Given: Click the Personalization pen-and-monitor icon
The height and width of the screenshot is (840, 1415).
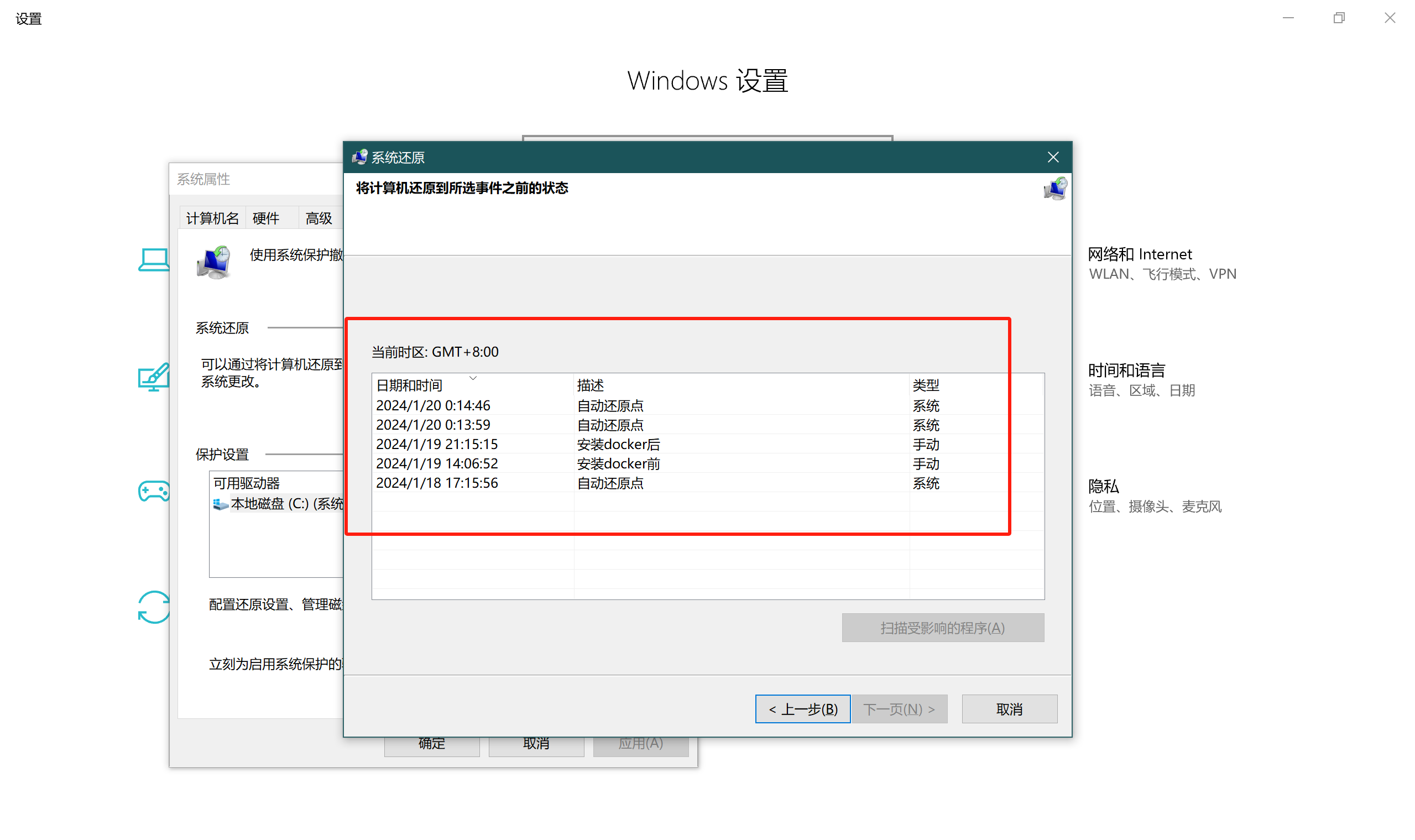Looking at the screenshot, I should coord(154,377).
